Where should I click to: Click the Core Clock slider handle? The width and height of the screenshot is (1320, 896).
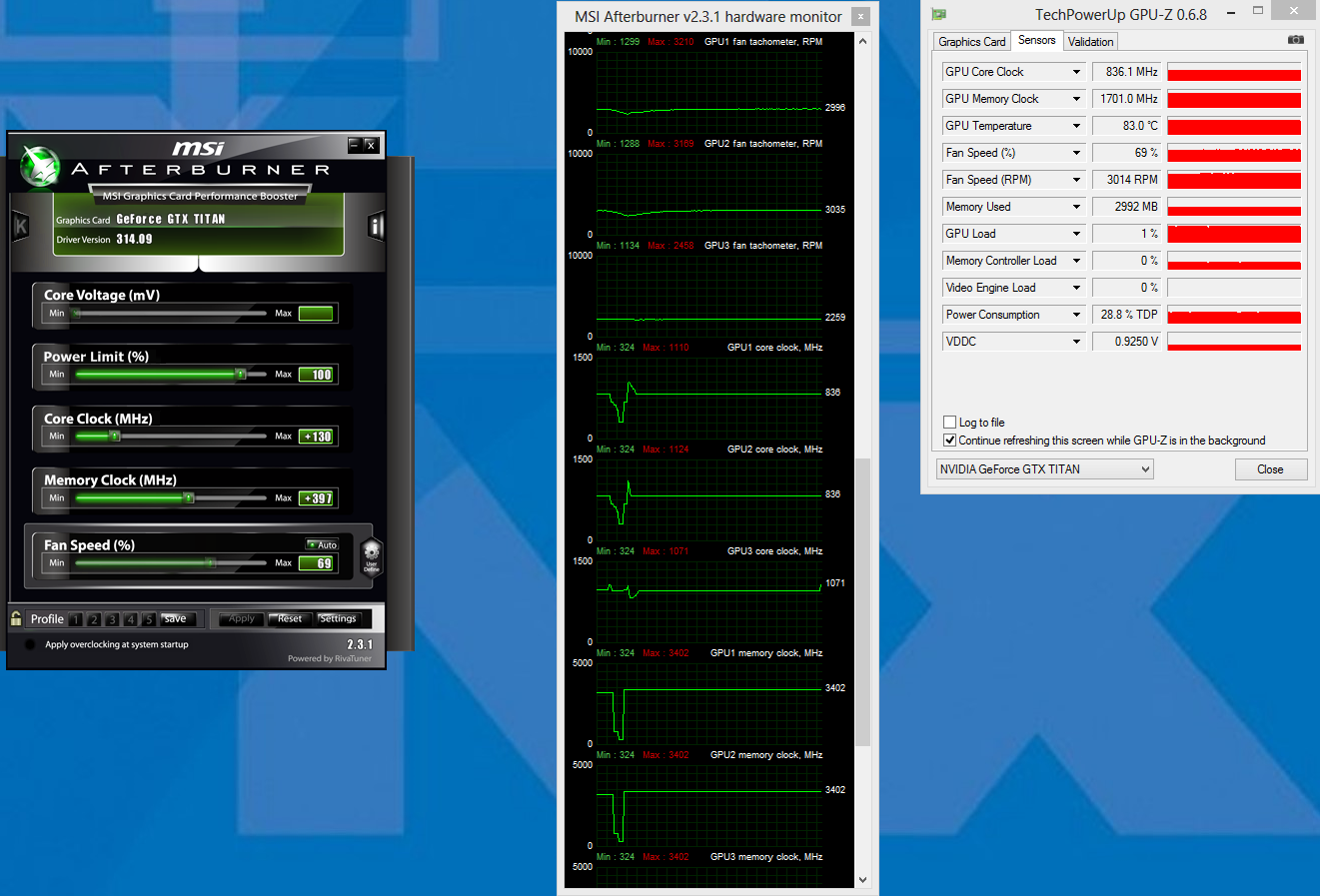[115, 437]
